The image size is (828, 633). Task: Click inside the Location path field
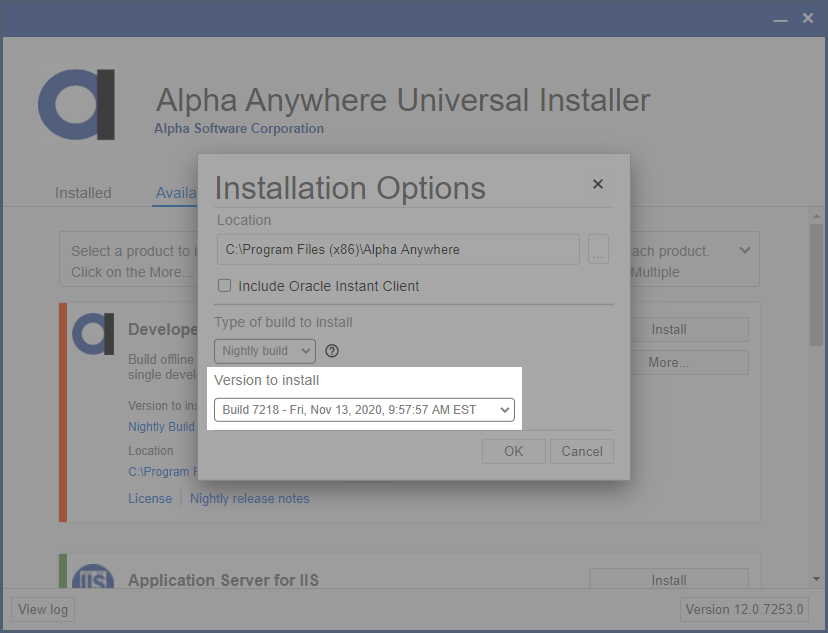(398, 249)
